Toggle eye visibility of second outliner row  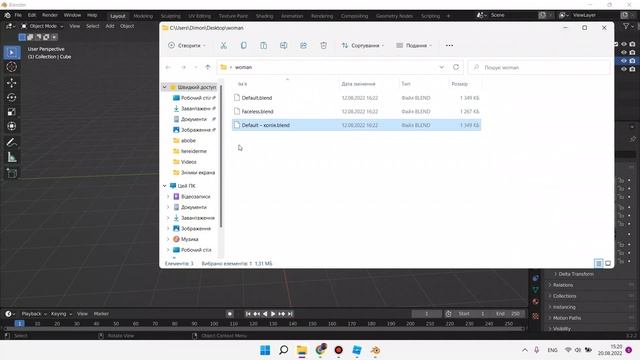624,52
